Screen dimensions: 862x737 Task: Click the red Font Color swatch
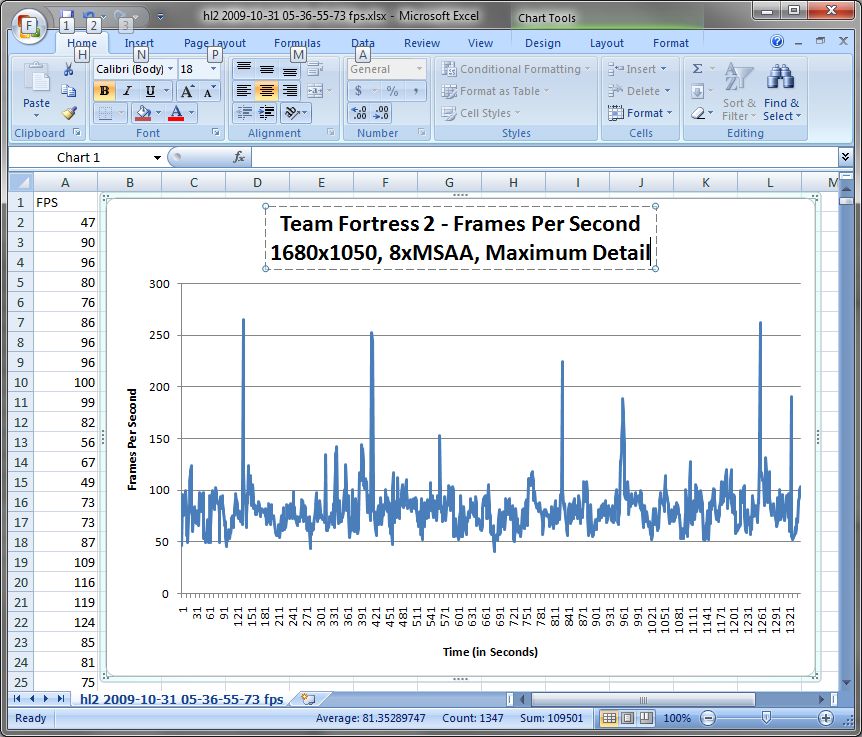tap(176, 113)
